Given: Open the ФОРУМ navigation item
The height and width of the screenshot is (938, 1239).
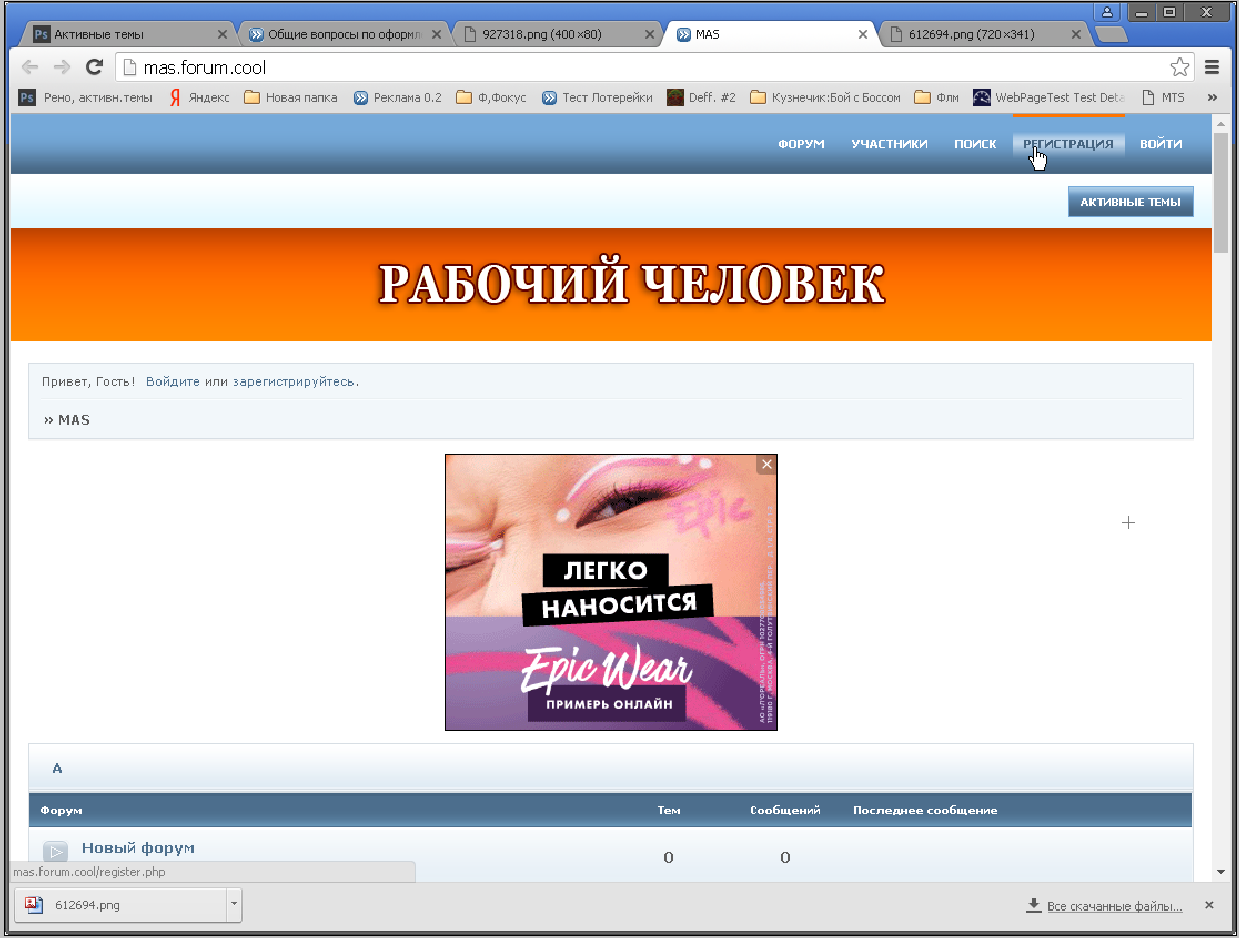Looking at the screenshot, I should [x=801, y=144].
